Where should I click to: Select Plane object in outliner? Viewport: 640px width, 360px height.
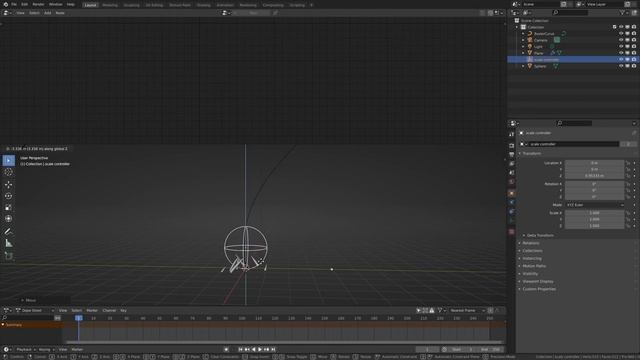[539, 53]
